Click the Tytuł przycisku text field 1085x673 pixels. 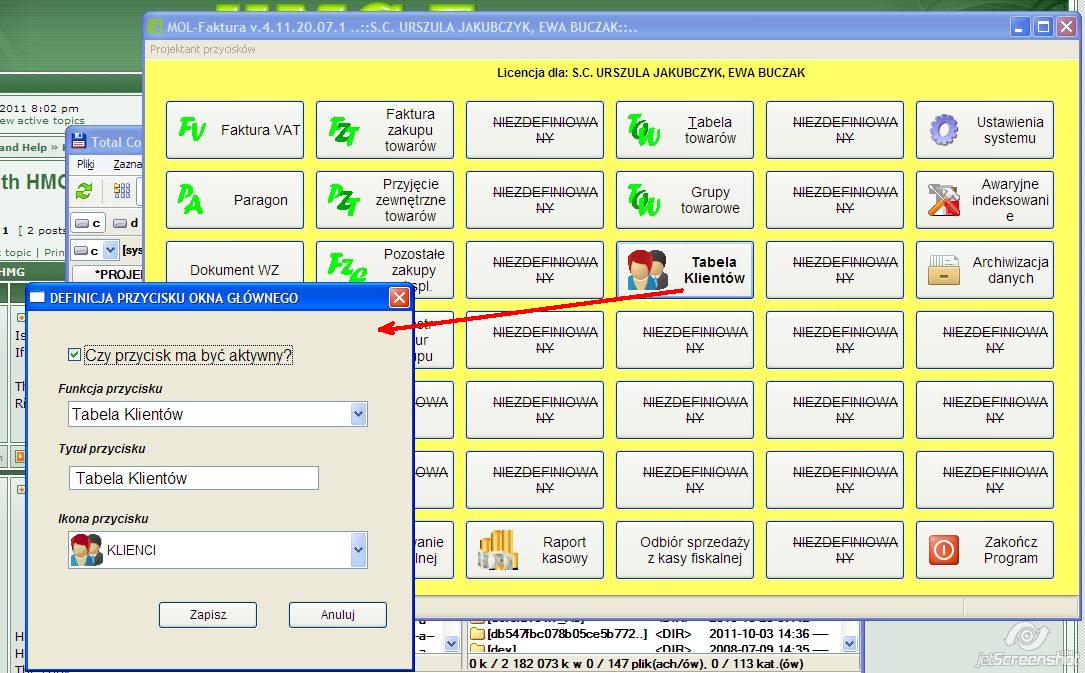(194, 478)
